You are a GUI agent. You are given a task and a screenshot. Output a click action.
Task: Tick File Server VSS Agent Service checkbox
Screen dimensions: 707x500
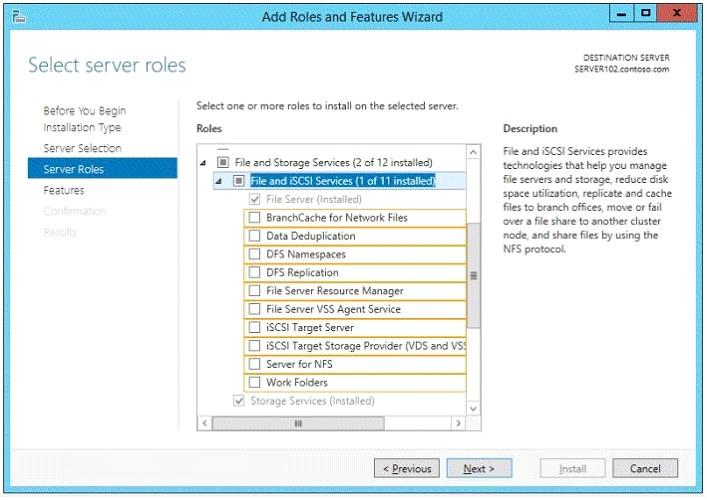pos(254,309)
